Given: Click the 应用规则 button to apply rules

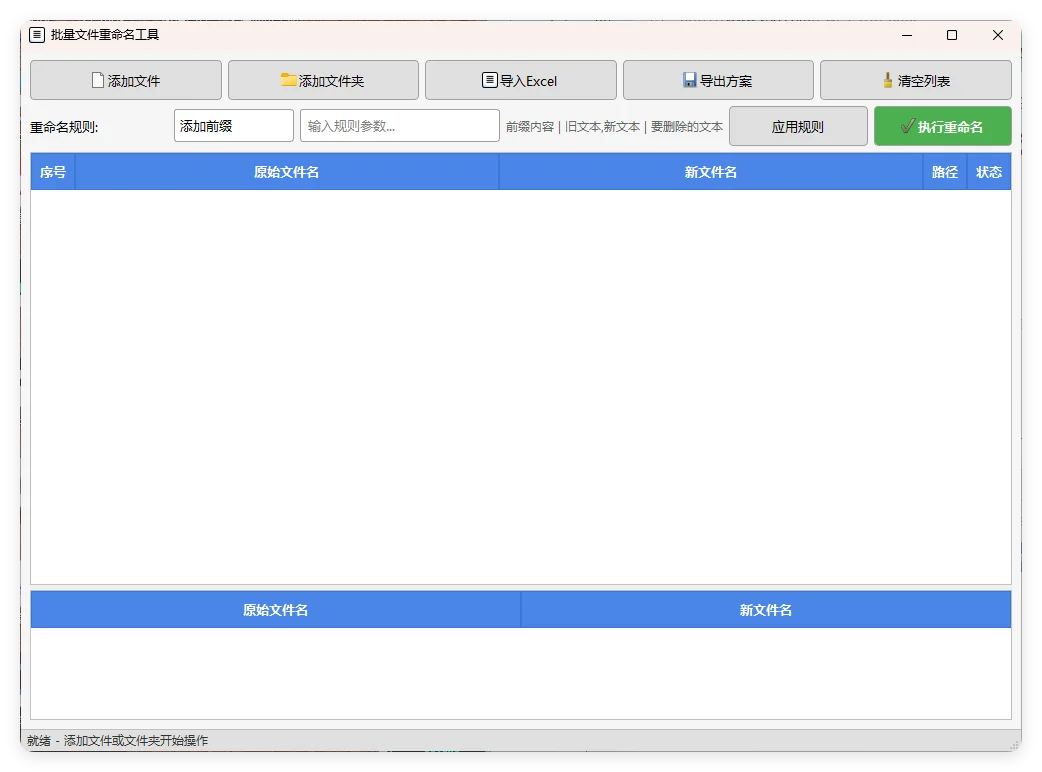Looking at the screenshot, I should [x=798, y=126].
